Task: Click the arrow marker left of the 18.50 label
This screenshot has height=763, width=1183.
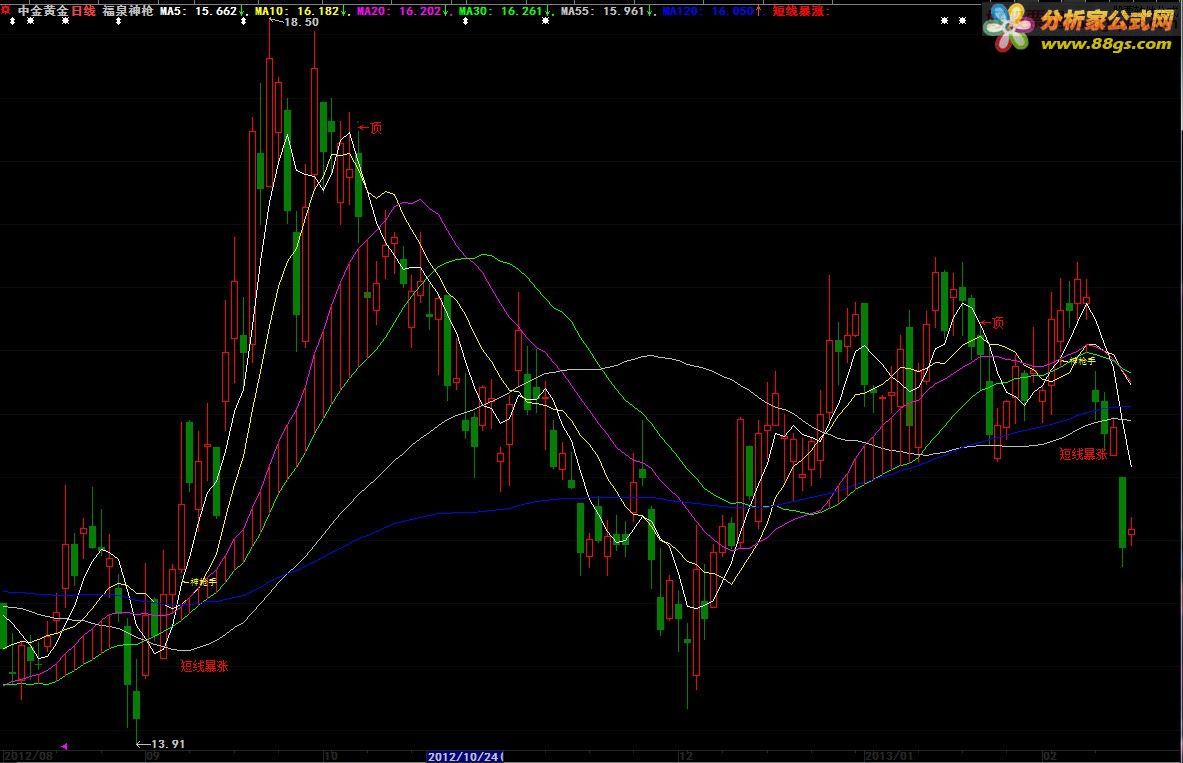Action: pyautogui.click(x=275, y=22)
